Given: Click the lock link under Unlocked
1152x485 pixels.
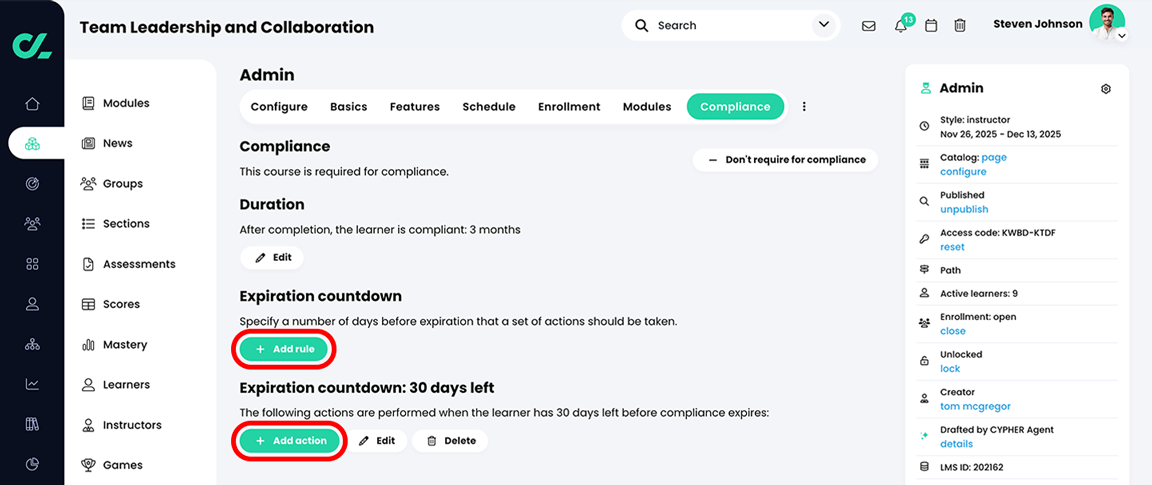Looking at the screenshot, I should (950, 369).
